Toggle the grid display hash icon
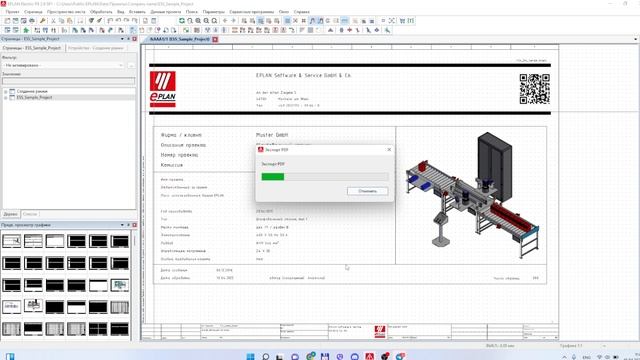 pos(304,21)
